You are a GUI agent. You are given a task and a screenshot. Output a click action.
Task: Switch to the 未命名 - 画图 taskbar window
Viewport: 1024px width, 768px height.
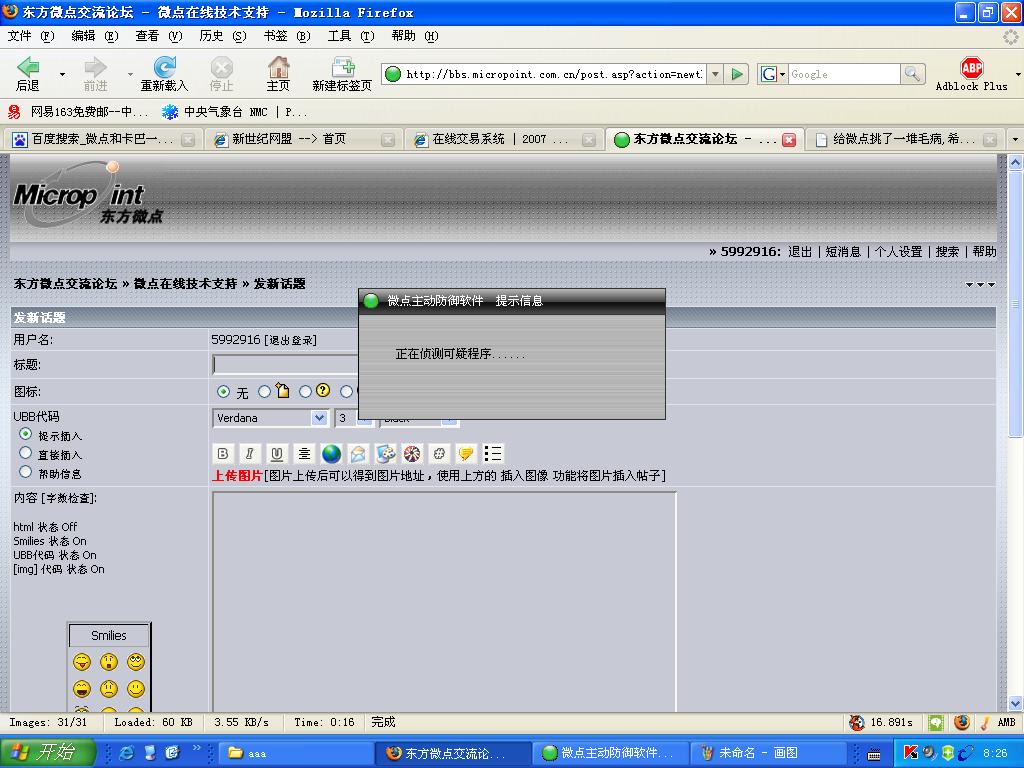pyautogui.click(x=768, y=753)
